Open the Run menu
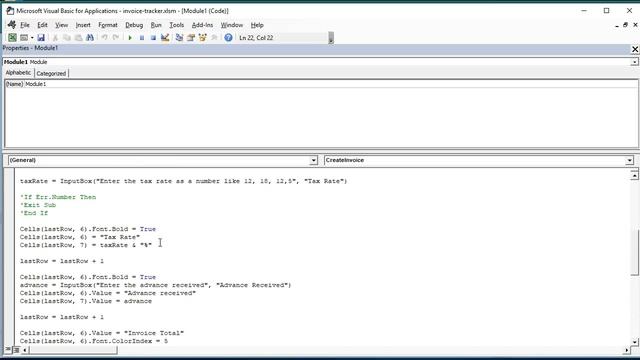 click(156, 25)
